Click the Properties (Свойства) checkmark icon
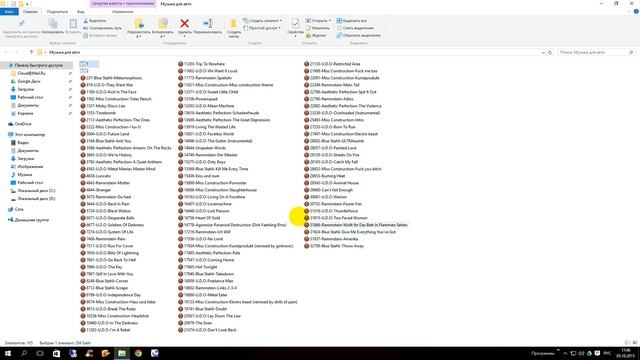The width and height of the screenshot is (640, 360). point(295,24)
